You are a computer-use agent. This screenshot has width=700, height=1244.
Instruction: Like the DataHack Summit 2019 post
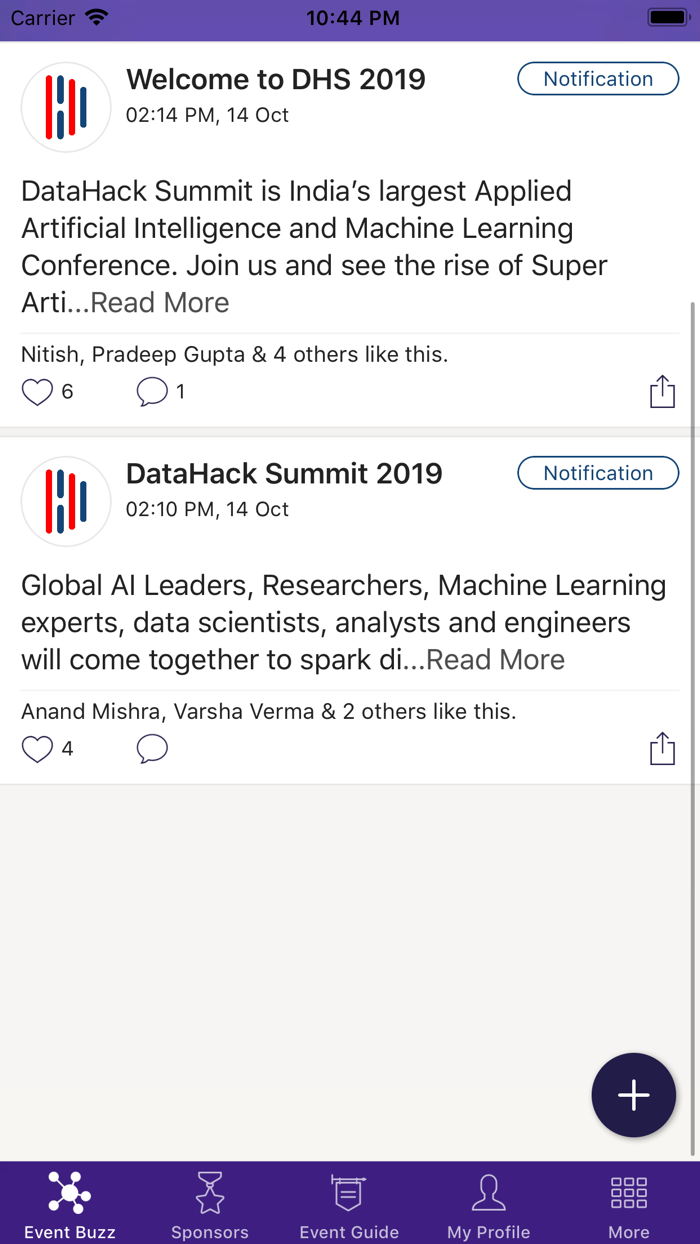pyautogui.click(x=36, y=748)
